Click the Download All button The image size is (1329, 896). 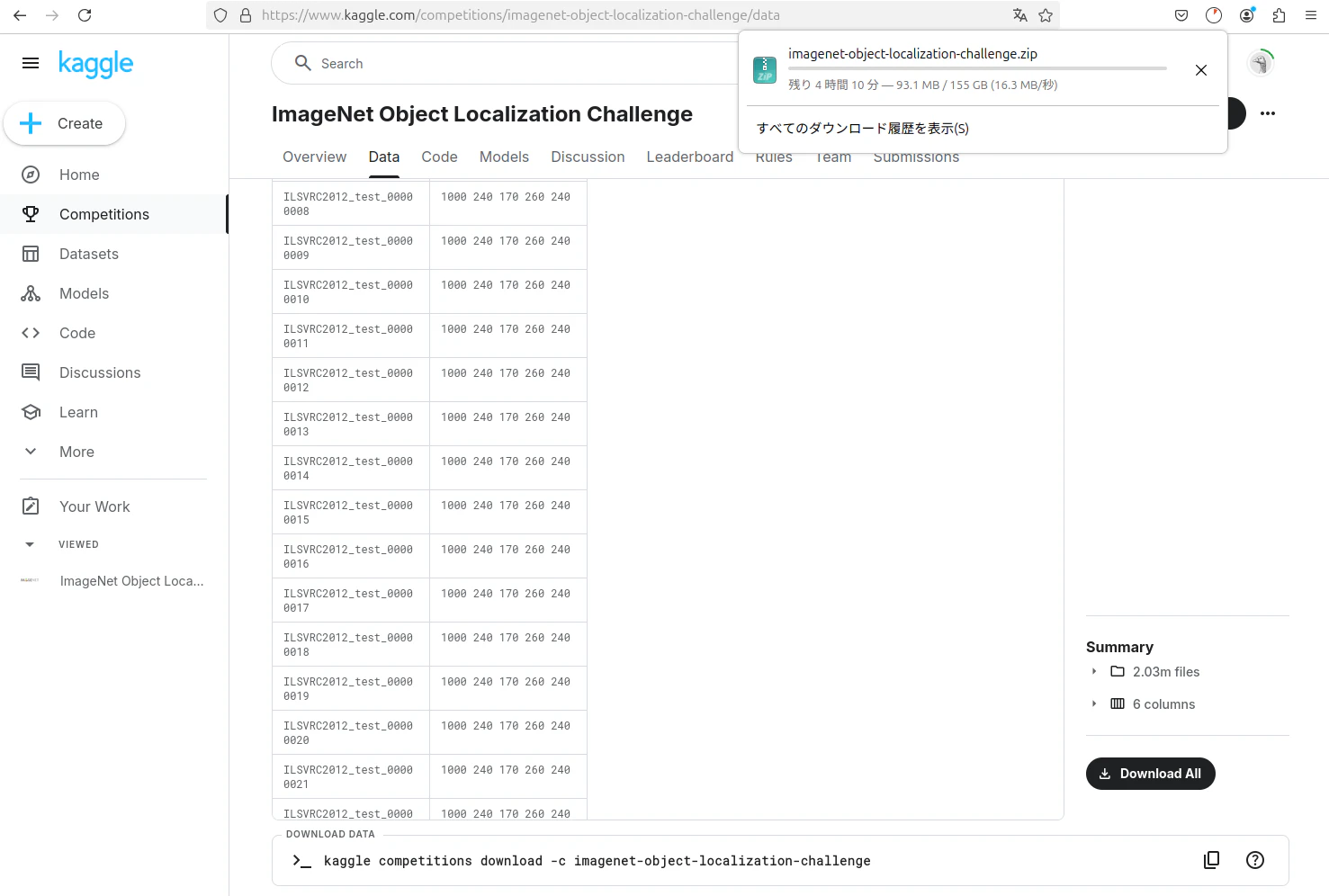coord(1151,774)
